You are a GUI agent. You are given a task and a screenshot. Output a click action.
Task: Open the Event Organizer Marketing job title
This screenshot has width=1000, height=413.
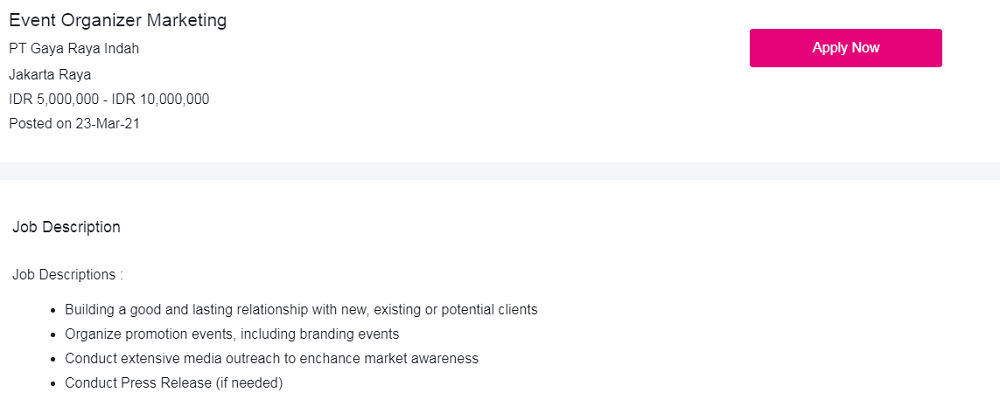click(118, 20)
